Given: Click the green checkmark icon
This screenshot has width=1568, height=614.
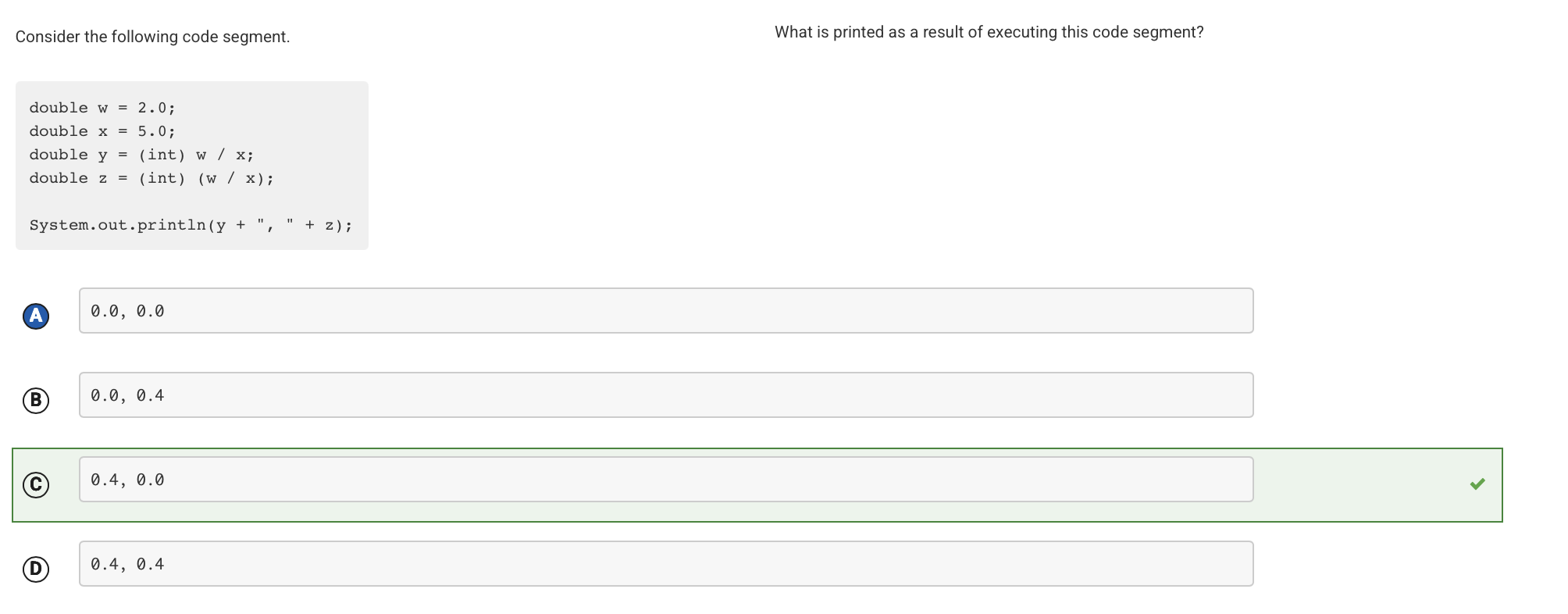Looking at the screenshot, I should point(1477,484).
